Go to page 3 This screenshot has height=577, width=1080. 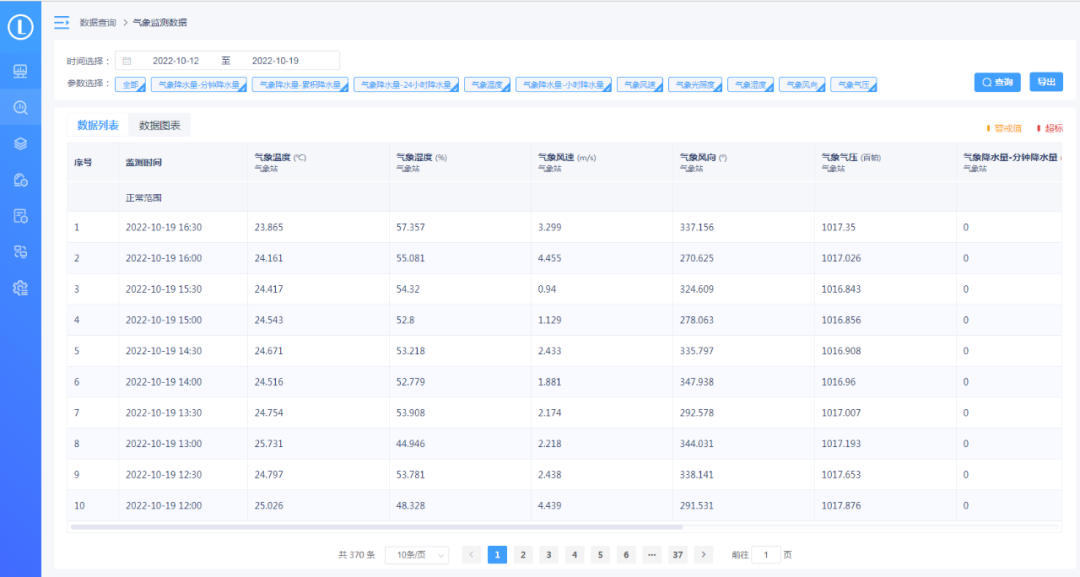click(x=549, y=554)
